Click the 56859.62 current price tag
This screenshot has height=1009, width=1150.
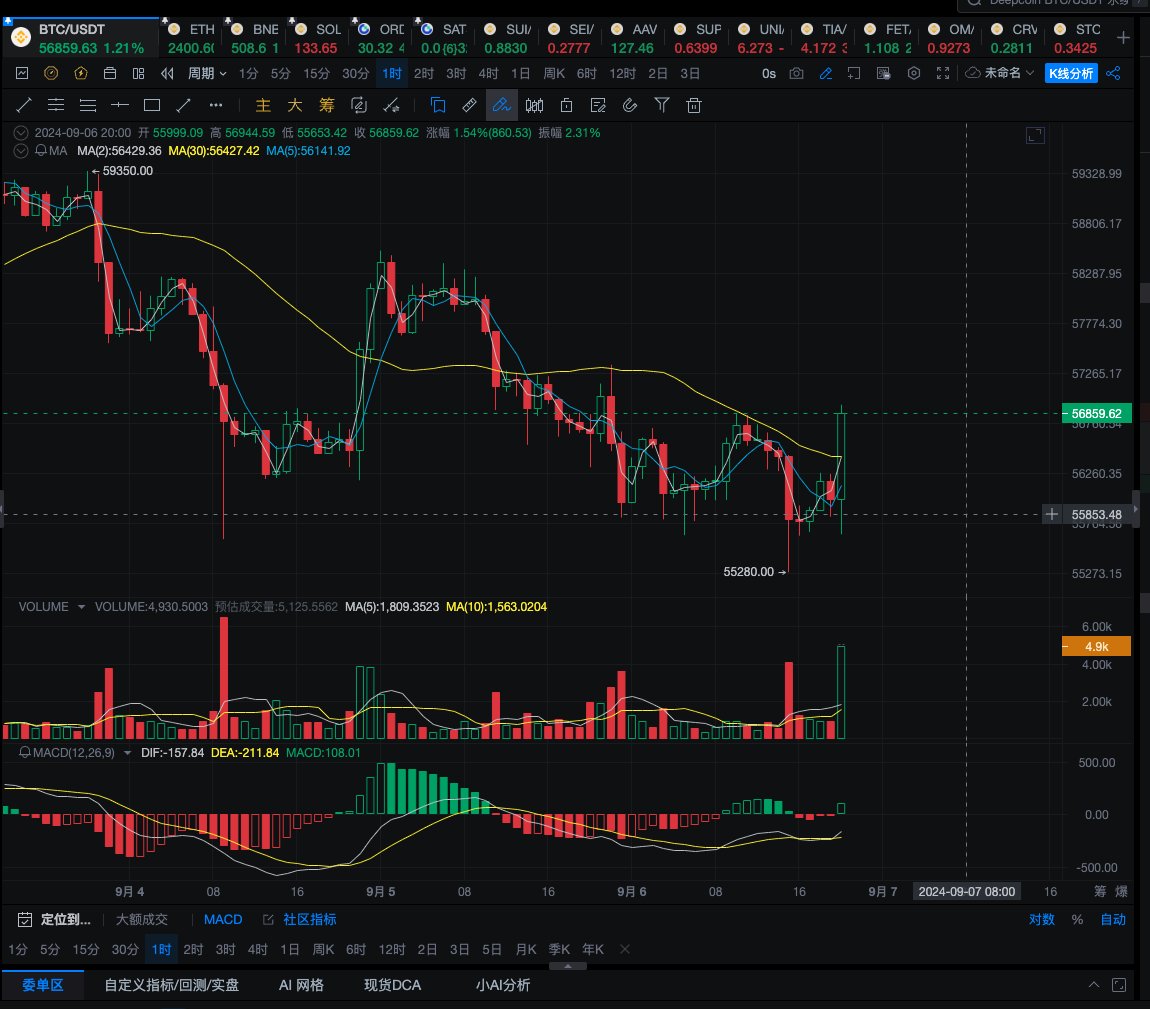1096,413
